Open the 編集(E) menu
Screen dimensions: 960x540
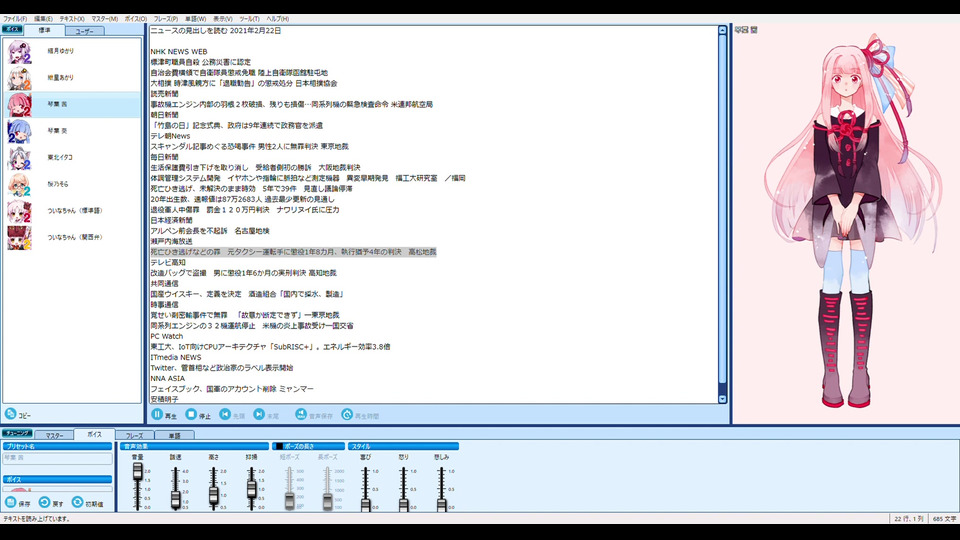click(43, 19)
